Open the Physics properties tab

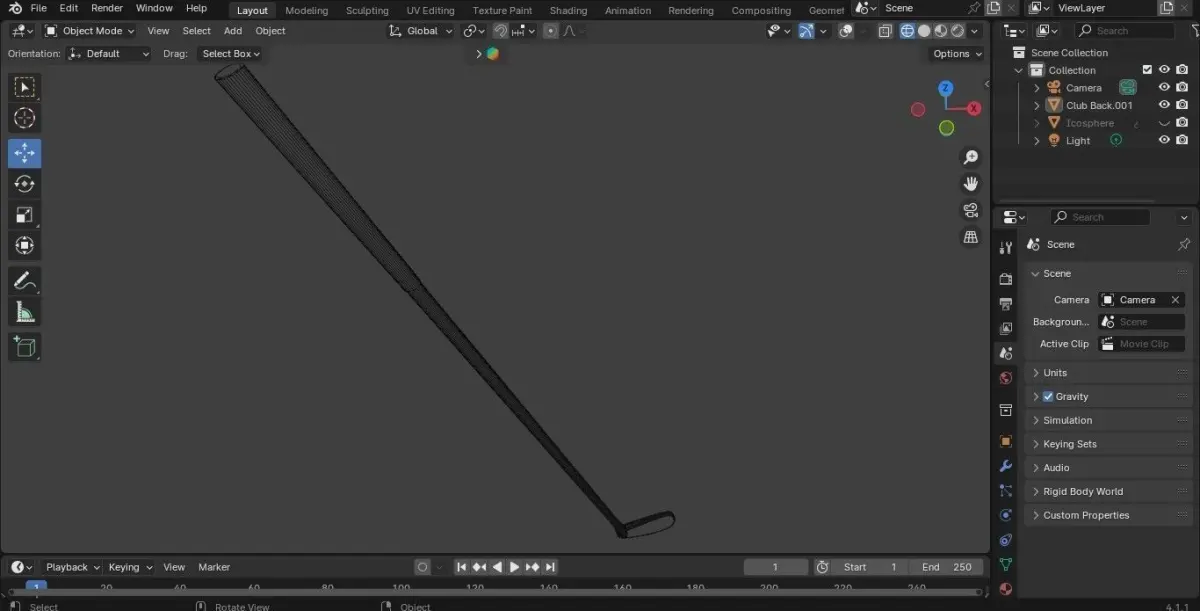(x=1006, y=515)
